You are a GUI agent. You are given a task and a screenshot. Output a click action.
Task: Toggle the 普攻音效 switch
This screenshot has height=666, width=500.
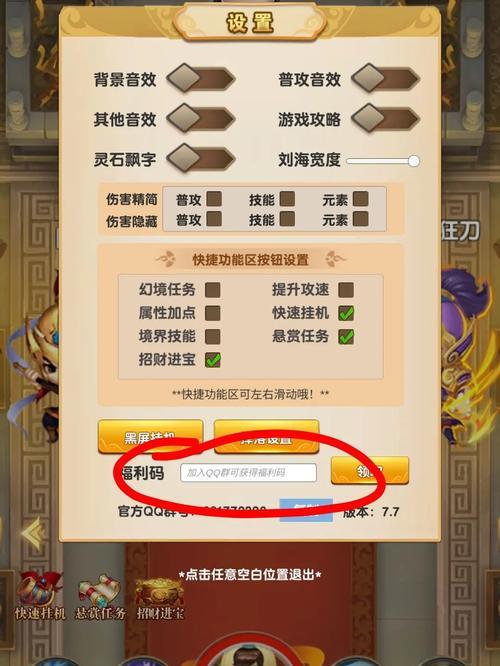tap(385, 79)
